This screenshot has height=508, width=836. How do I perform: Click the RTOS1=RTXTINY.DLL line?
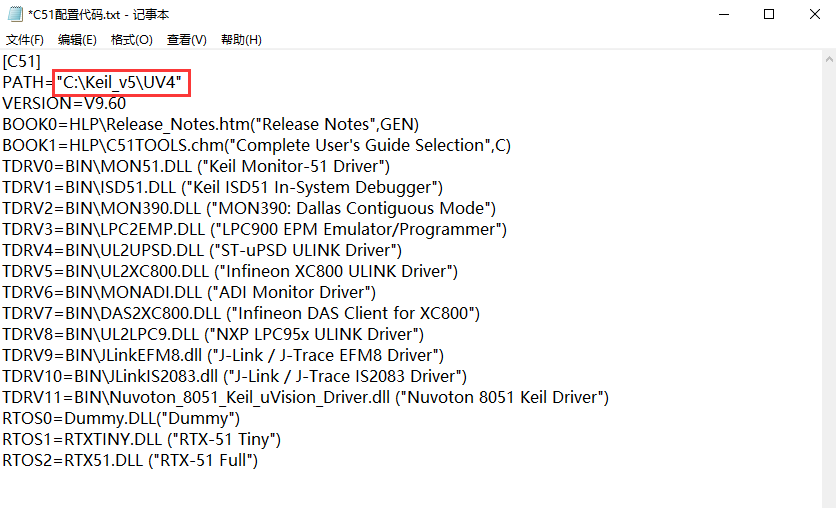pyautogui.click(x=141, y=439)
